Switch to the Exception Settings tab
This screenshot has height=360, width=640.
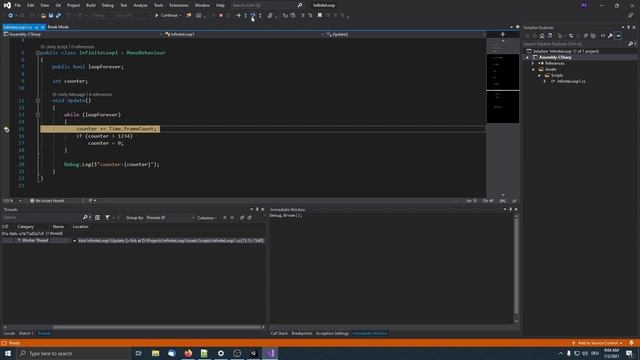pyautogui.click(x=332, y=333)
